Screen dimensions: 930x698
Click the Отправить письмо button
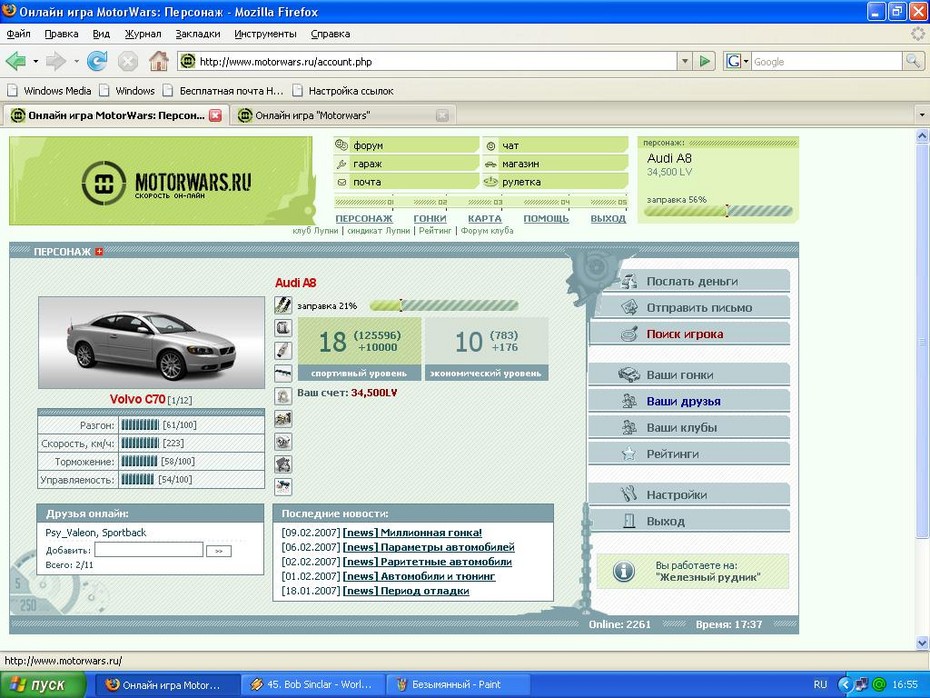(x=689, y=307)
